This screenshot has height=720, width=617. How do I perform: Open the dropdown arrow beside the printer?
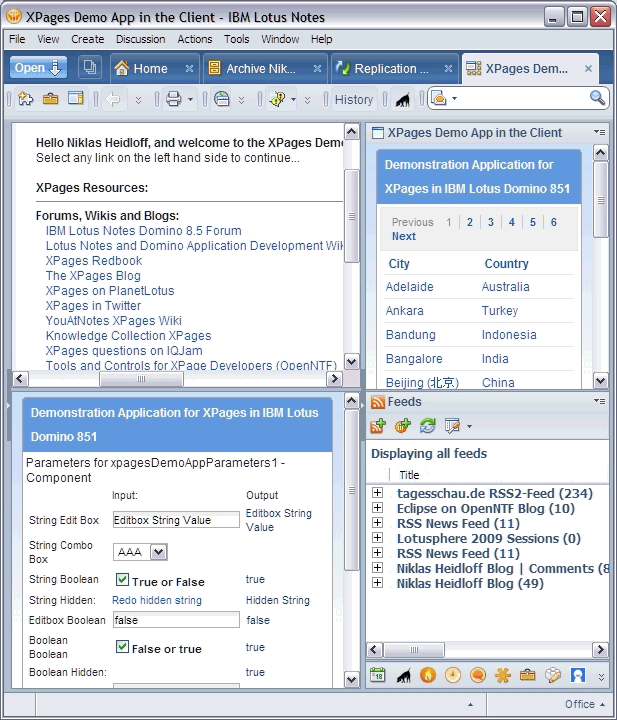[191, 99]
